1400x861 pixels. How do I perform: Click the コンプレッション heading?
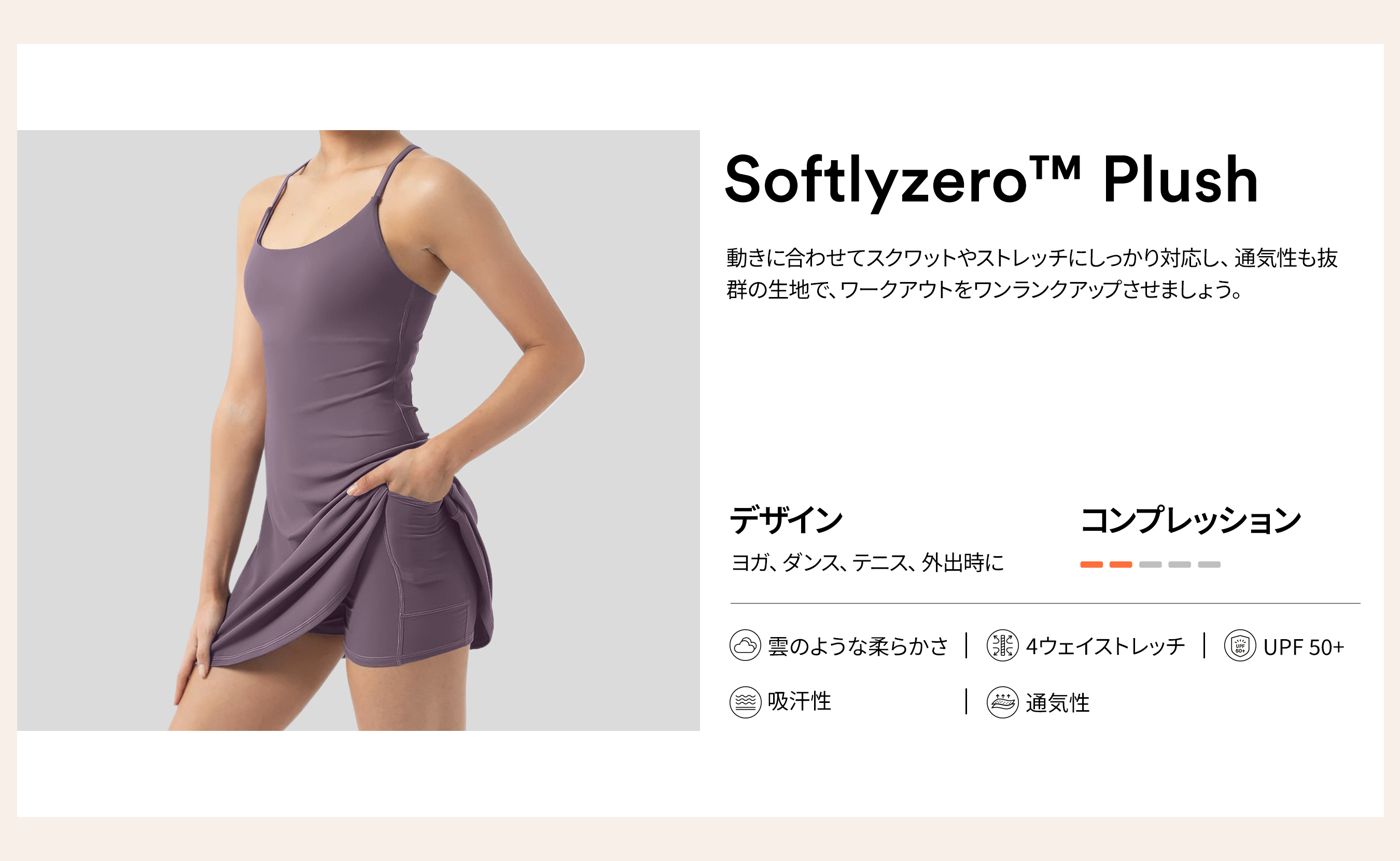click(1190, 520)
